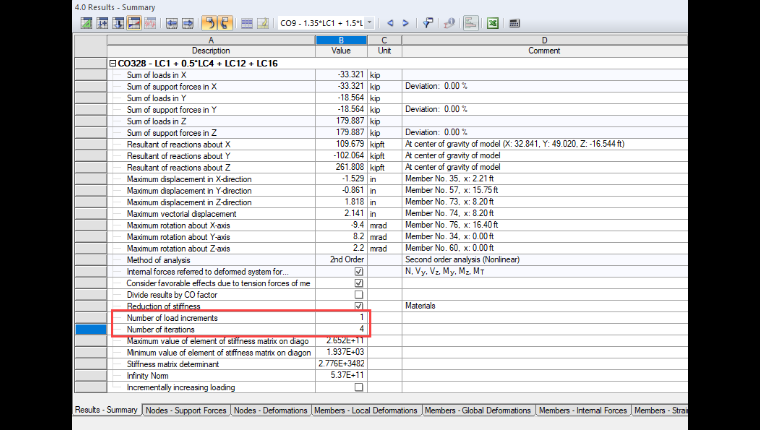The height and width of the screenshot is (430, 760).
Task: Select column C header
Action: click(384, 40)
